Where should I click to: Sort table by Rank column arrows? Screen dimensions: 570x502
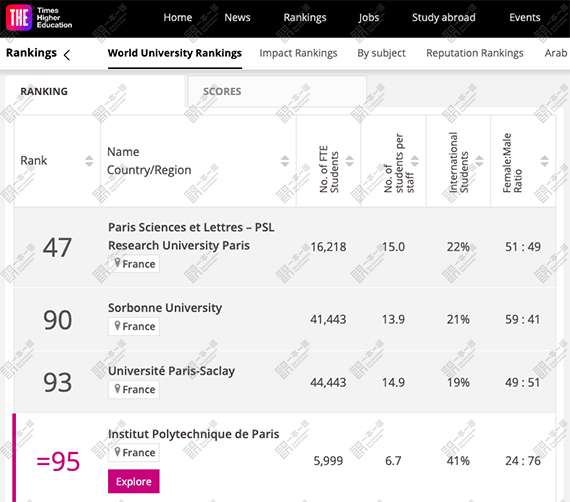pos(89,161)
